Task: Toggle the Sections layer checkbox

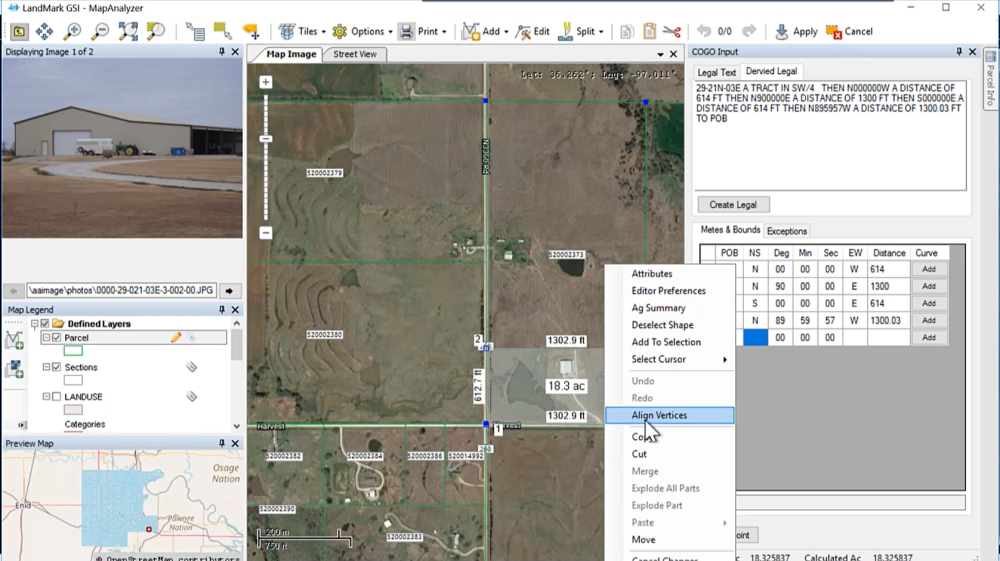Action: (x=56, y=367)
